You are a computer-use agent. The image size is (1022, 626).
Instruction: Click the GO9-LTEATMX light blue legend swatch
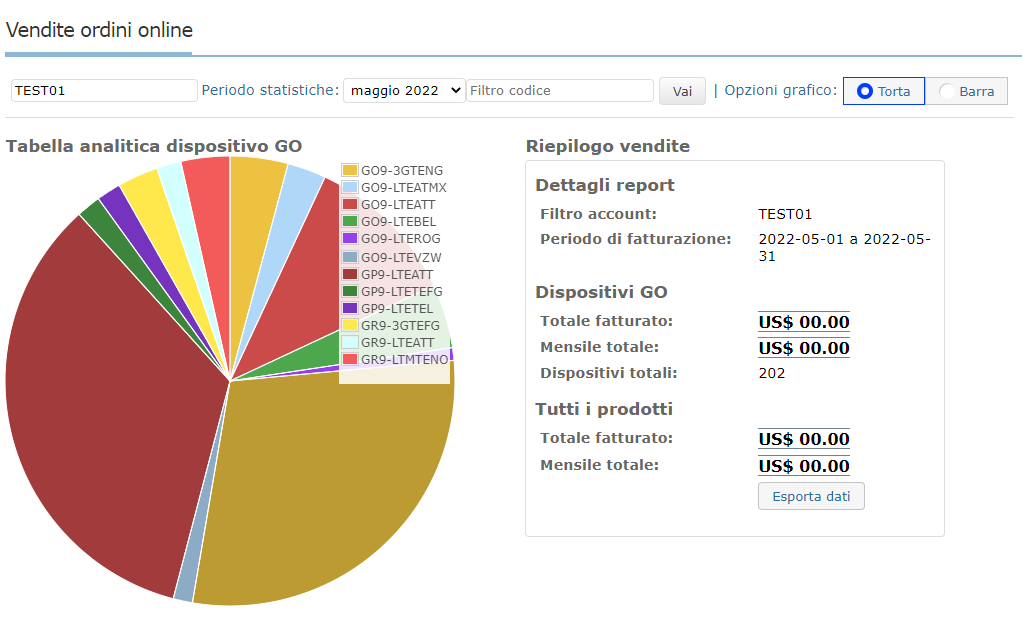[x=350, y=188]
